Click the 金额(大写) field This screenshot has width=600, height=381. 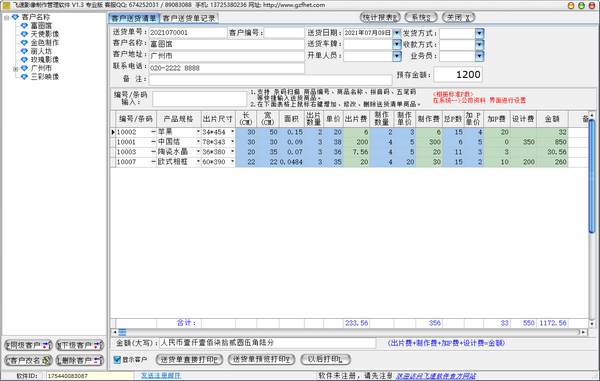pyautogui.click(x=267, y=343)
